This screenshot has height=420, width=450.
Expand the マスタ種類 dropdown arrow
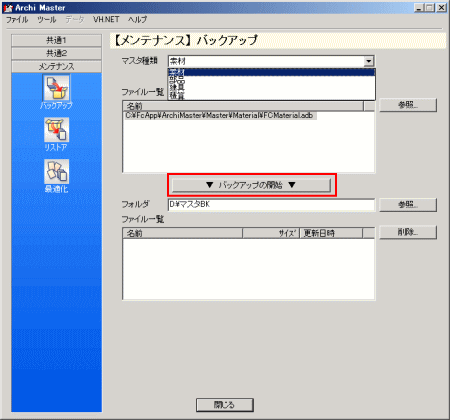coord(369,61)
